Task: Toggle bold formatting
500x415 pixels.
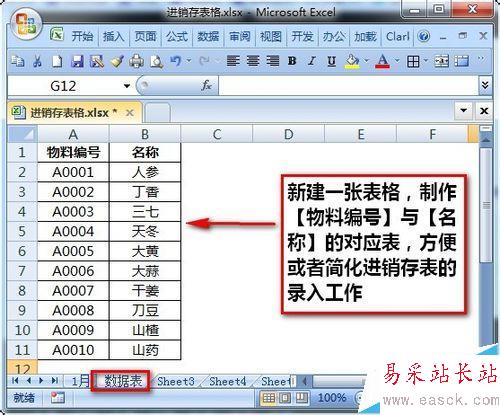Action: tap(292, 61)
